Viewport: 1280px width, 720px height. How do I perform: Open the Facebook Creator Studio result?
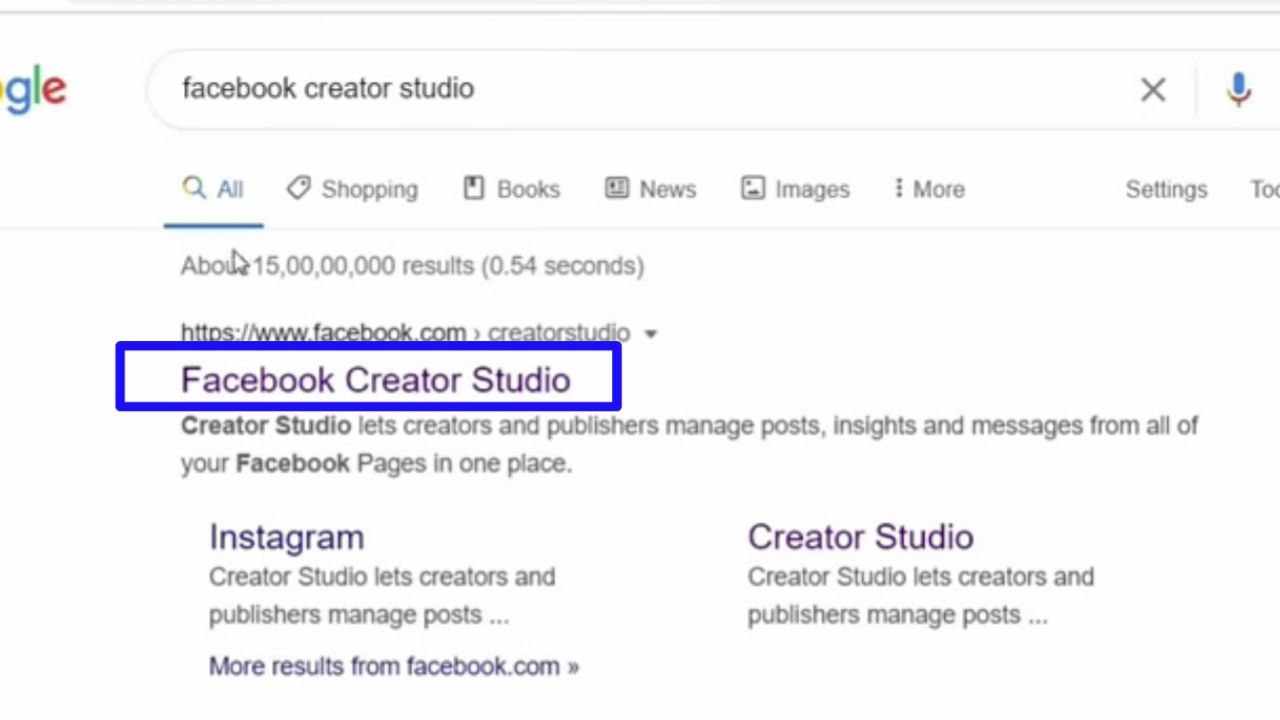point(376,380)
